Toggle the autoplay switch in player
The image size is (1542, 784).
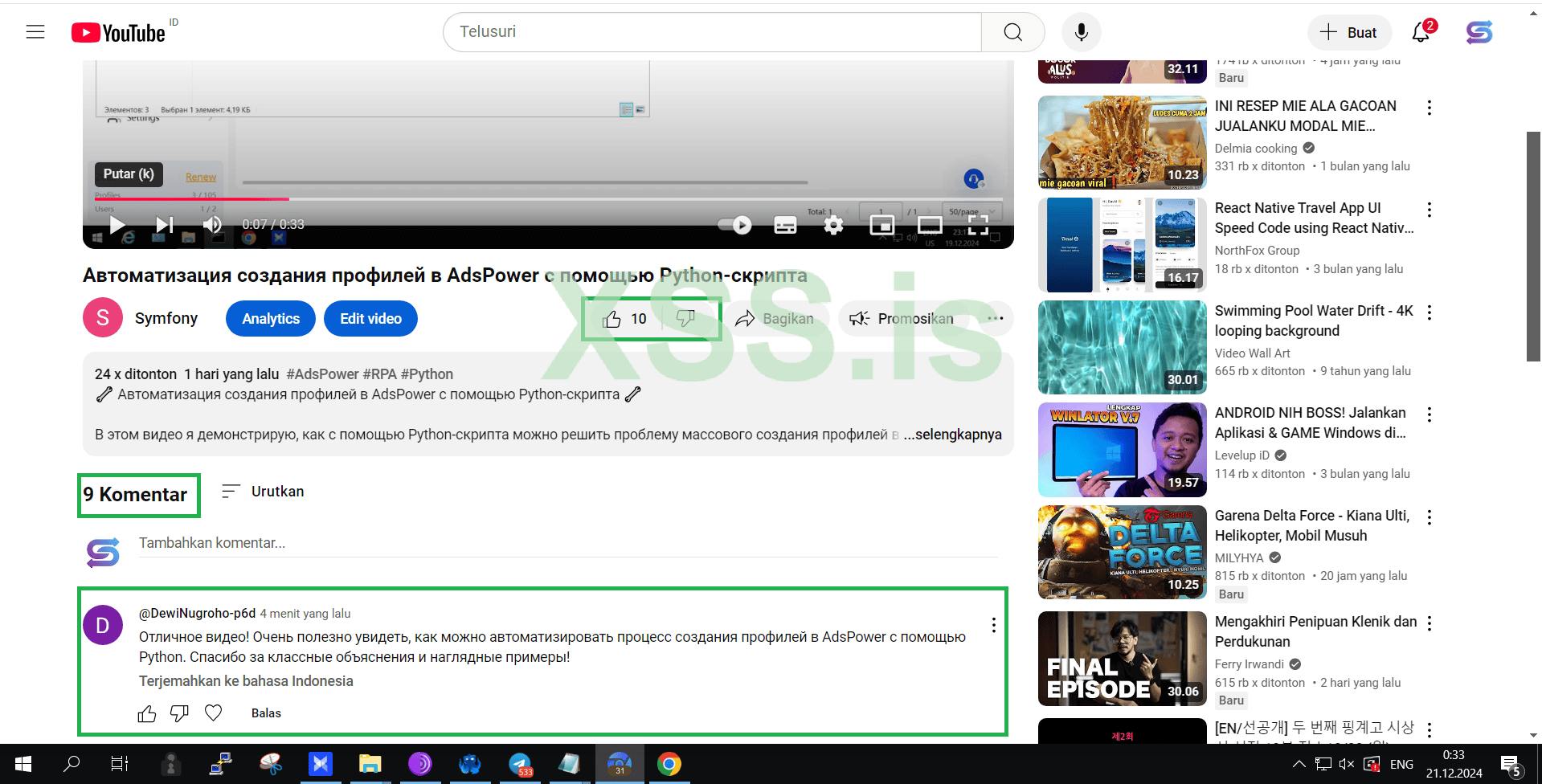(736, 225)
